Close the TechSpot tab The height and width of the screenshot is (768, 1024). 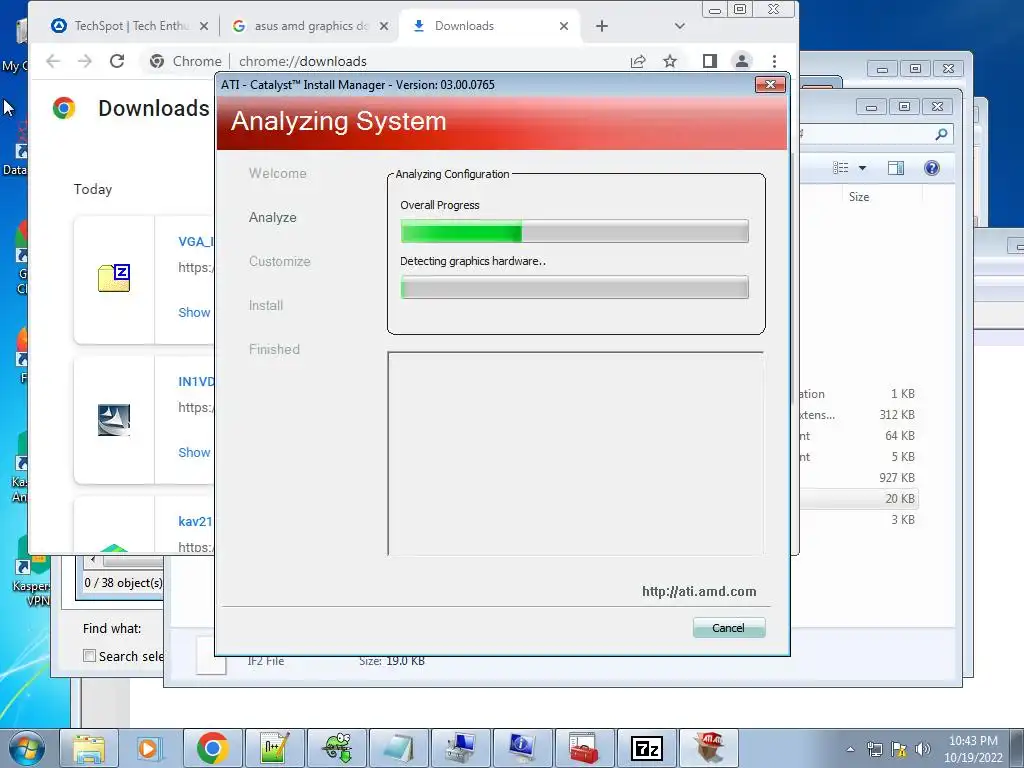click(204, 26)
